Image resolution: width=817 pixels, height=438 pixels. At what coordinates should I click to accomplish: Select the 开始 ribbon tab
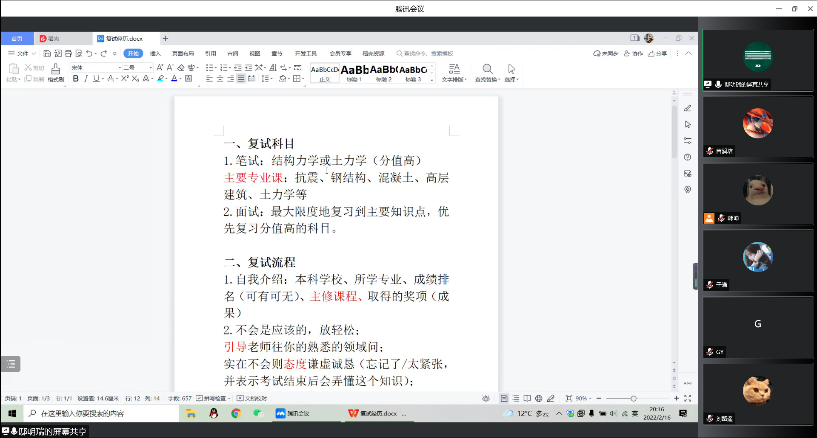tap(132, 53)
